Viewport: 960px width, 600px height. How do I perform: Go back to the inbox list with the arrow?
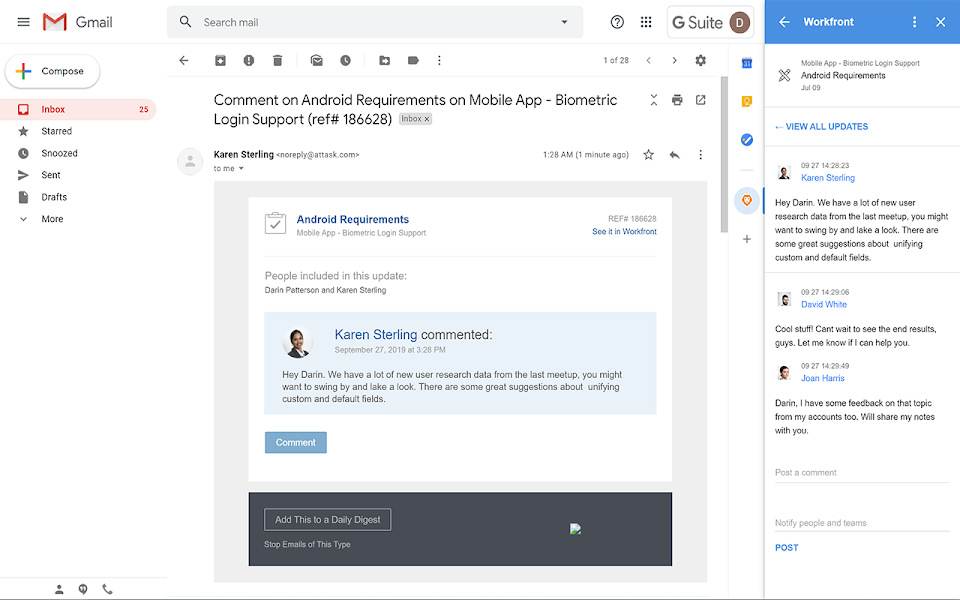(184, 60)
